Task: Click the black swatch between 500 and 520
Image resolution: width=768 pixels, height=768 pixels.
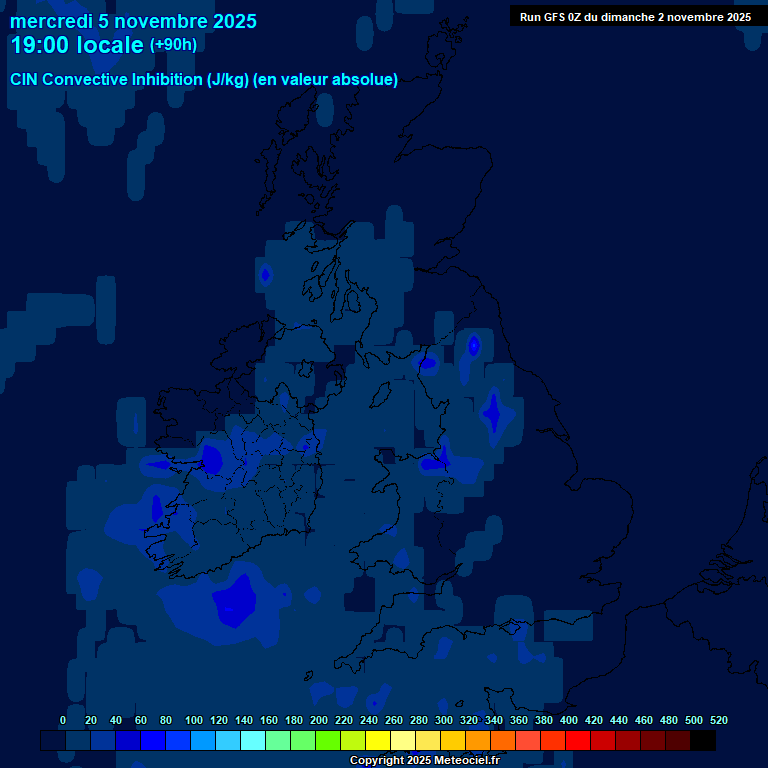Action: click(x=703, y=741)
